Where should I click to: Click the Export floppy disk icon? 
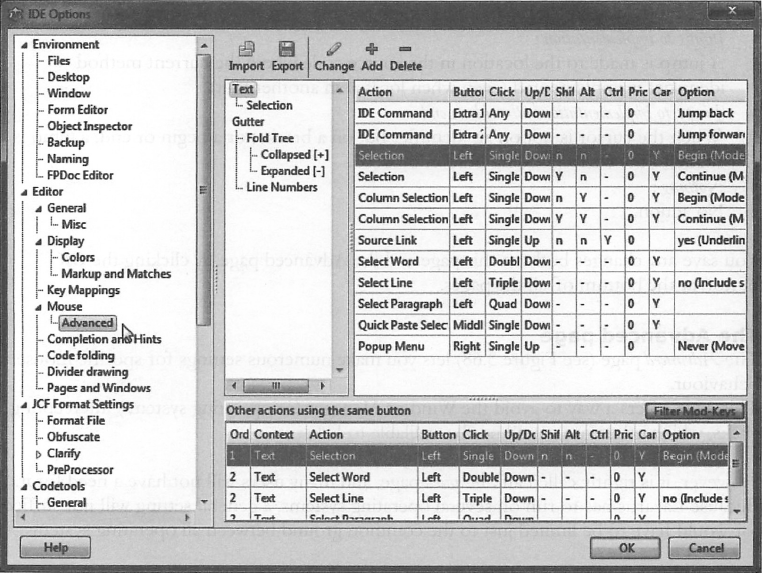287,50
